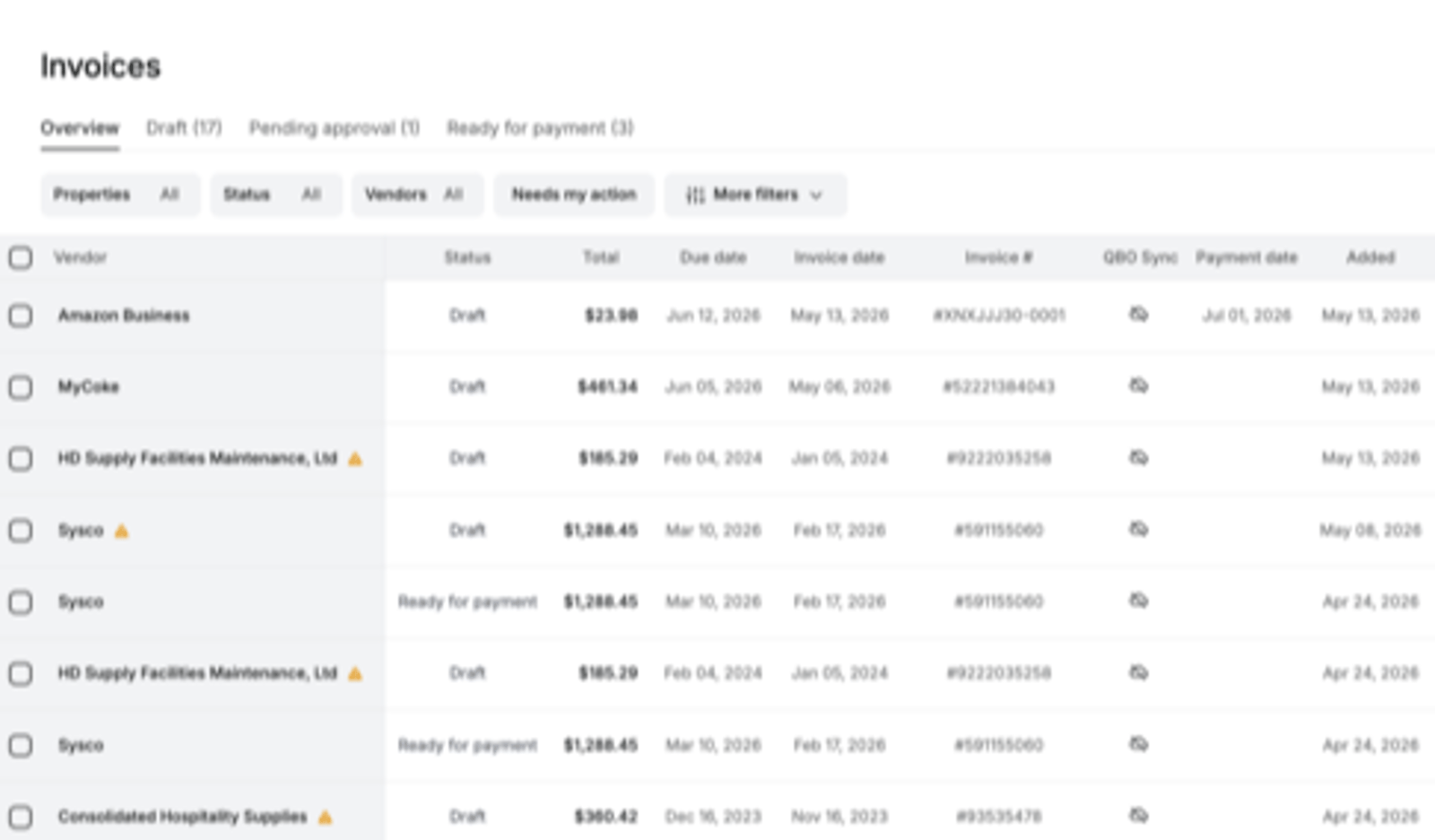Click the QBO Sync column header
Image resolution: width=1435 pixels, height=840 pixels.
pos(1140,258)
